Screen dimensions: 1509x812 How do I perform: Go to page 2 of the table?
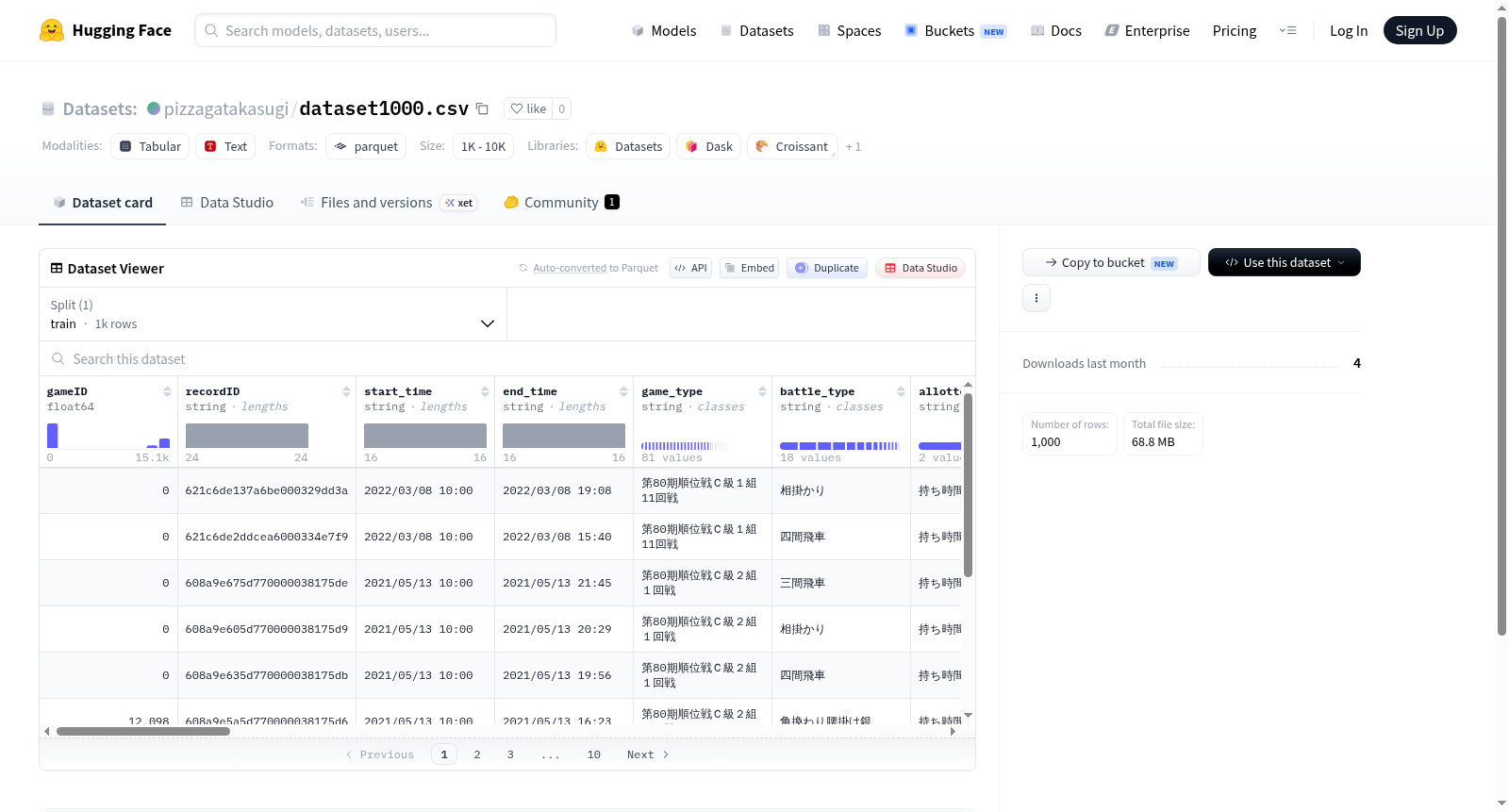coord(477,754)
